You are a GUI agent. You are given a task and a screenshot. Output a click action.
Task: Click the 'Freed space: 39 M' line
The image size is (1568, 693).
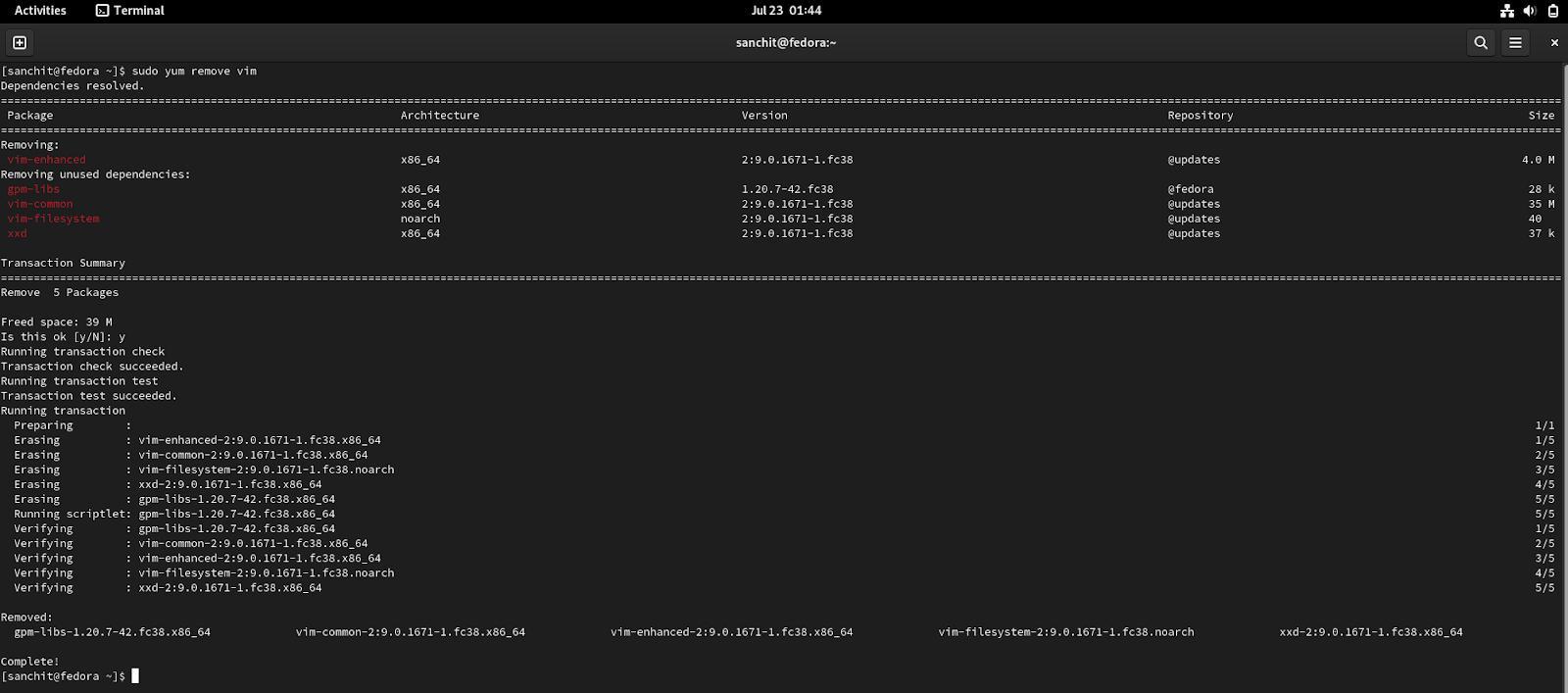click(x=57, y=322)
